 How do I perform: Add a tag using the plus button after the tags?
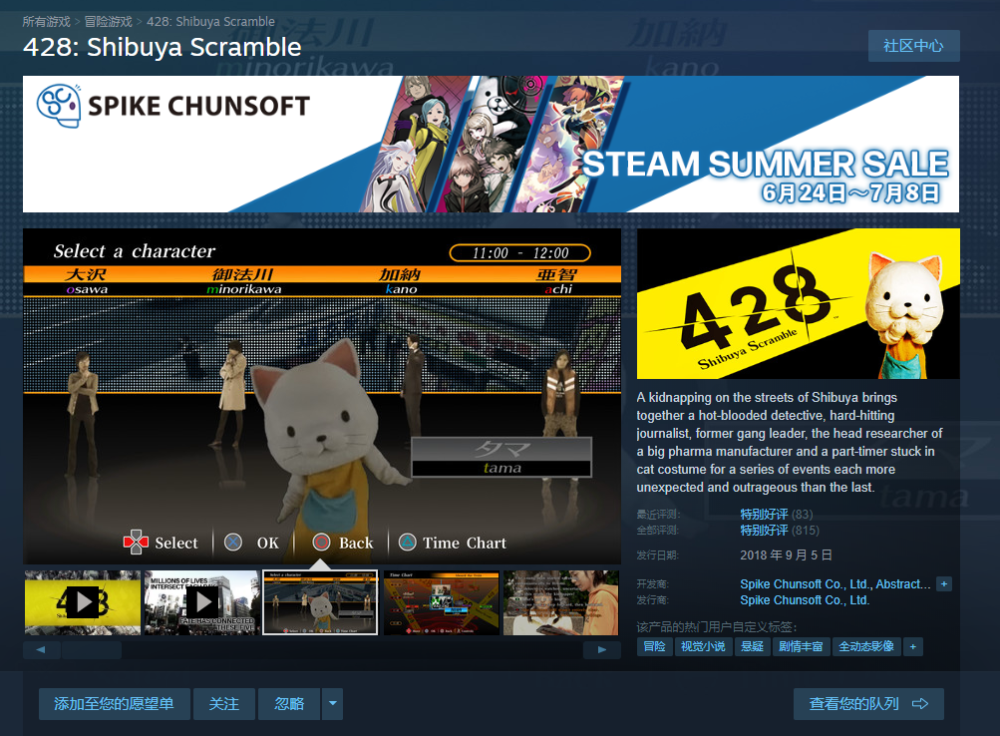click(x=913, y=647)
